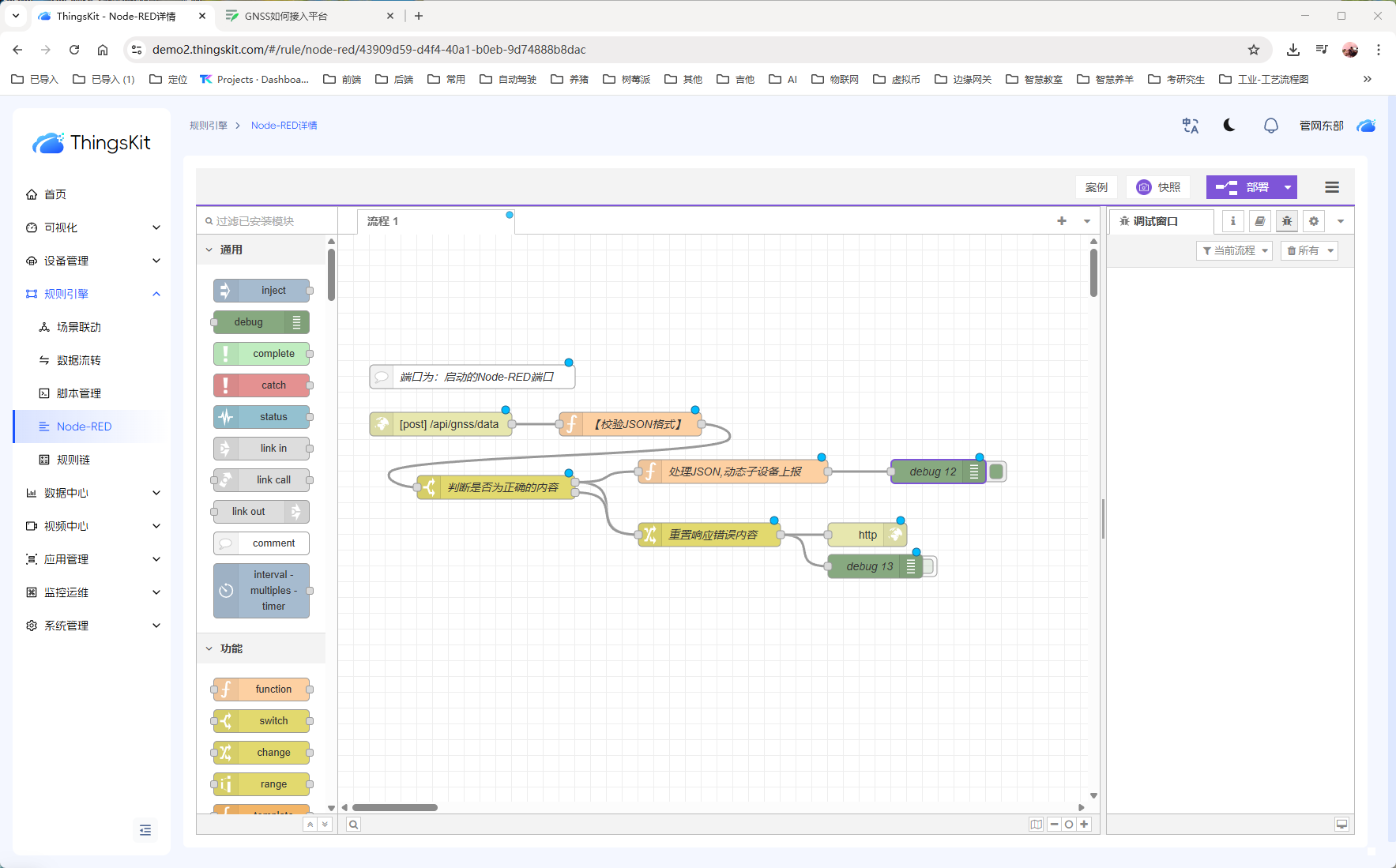Click the 快照 snapshot button
The image size is (1396, 868).
click(1158, 187)
